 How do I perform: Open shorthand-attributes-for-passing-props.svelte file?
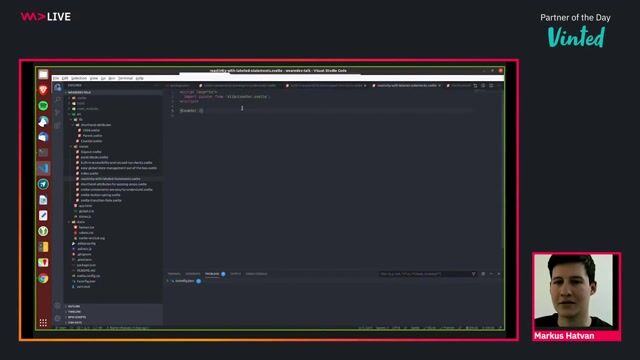click(x=113, y=184)
